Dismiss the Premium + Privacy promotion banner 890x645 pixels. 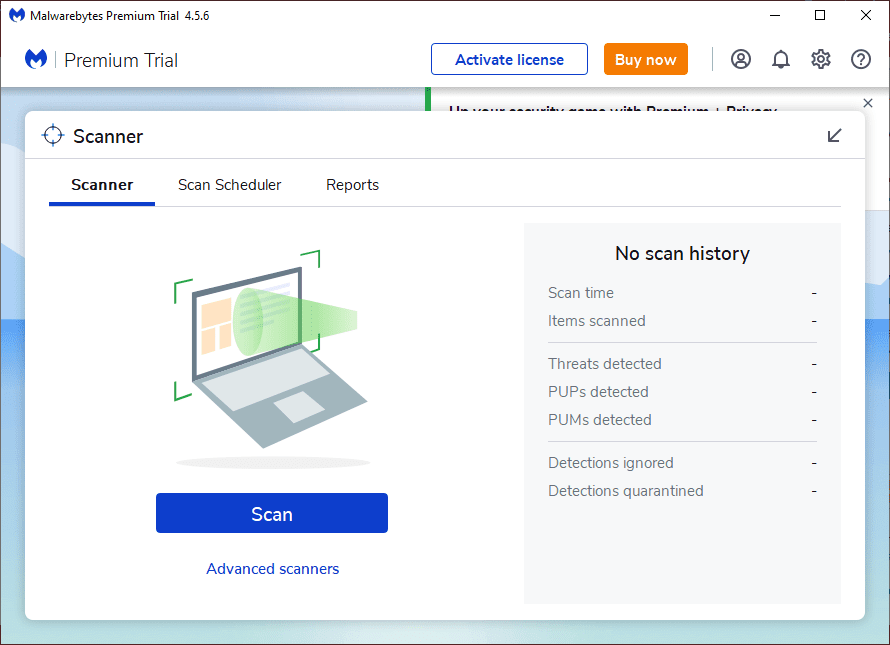868,103
